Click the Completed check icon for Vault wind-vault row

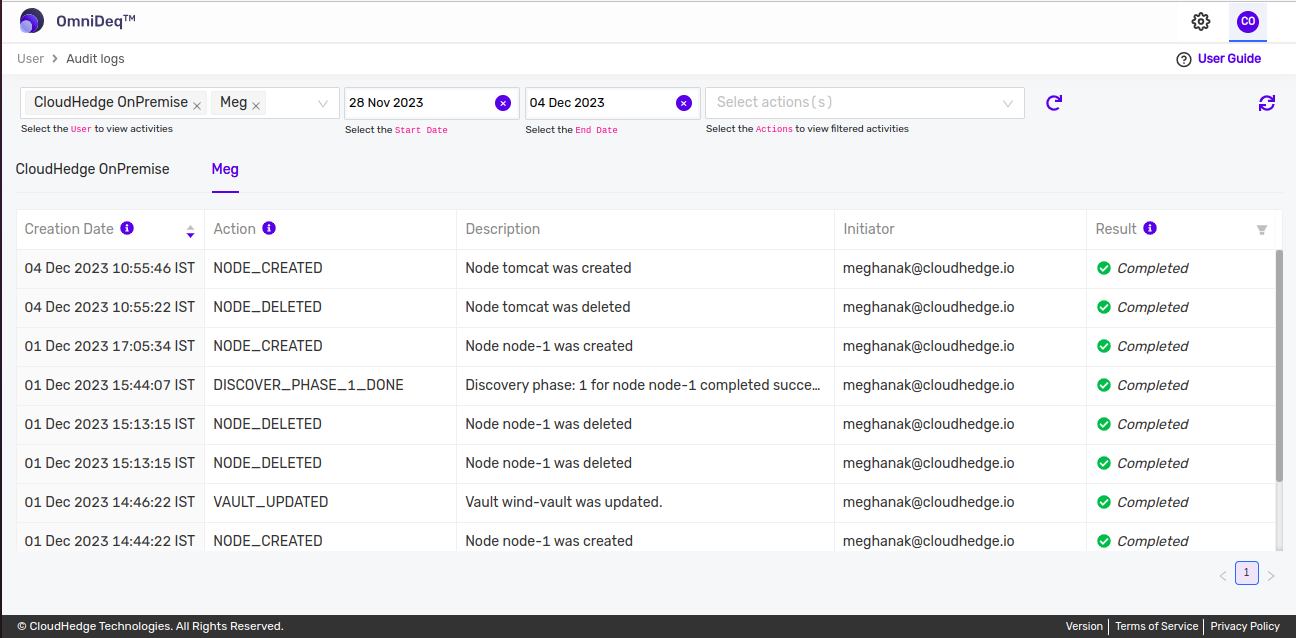point(1104,502)
